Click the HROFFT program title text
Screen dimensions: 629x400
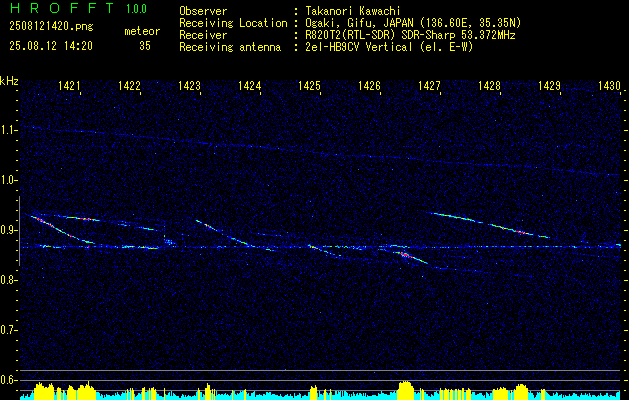click(x=62, y=8)
